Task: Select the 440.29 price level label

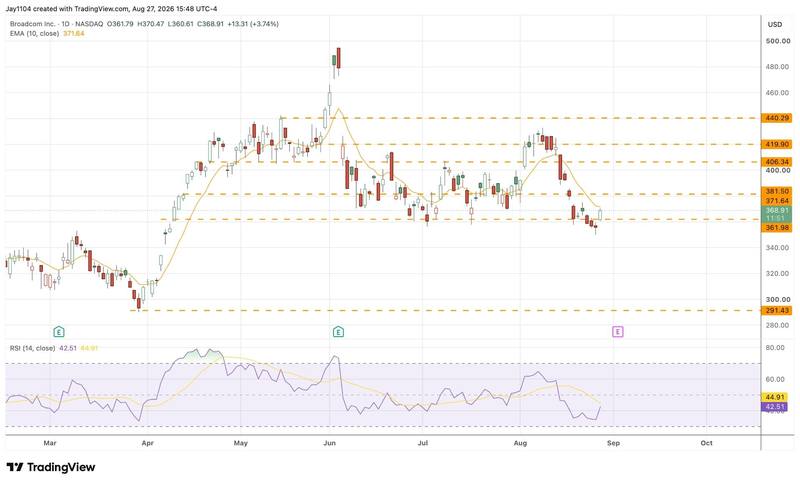Action: [x=777, y=118]
